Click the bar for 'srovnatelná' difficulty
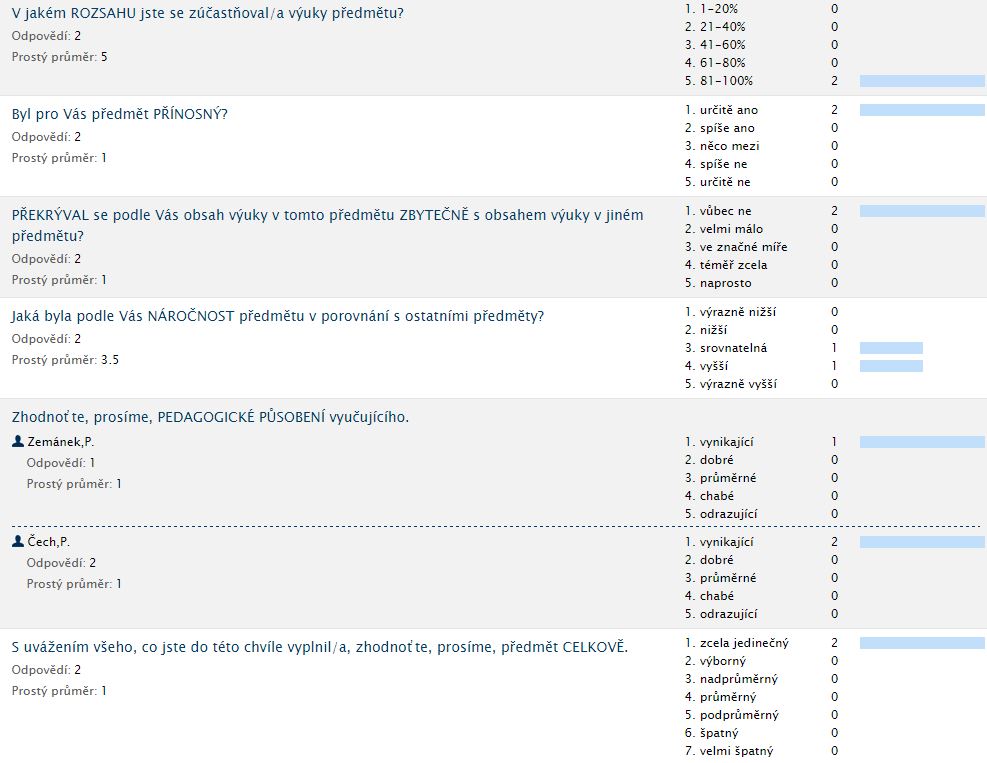 coord(890,348)
